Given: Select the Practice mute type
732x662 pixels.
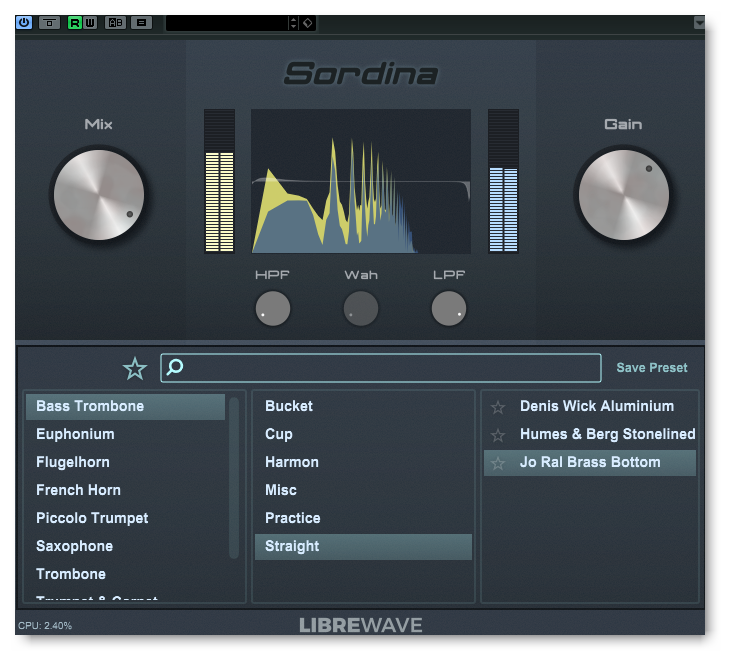Looking at the screenshot, I should coord(363,518).
